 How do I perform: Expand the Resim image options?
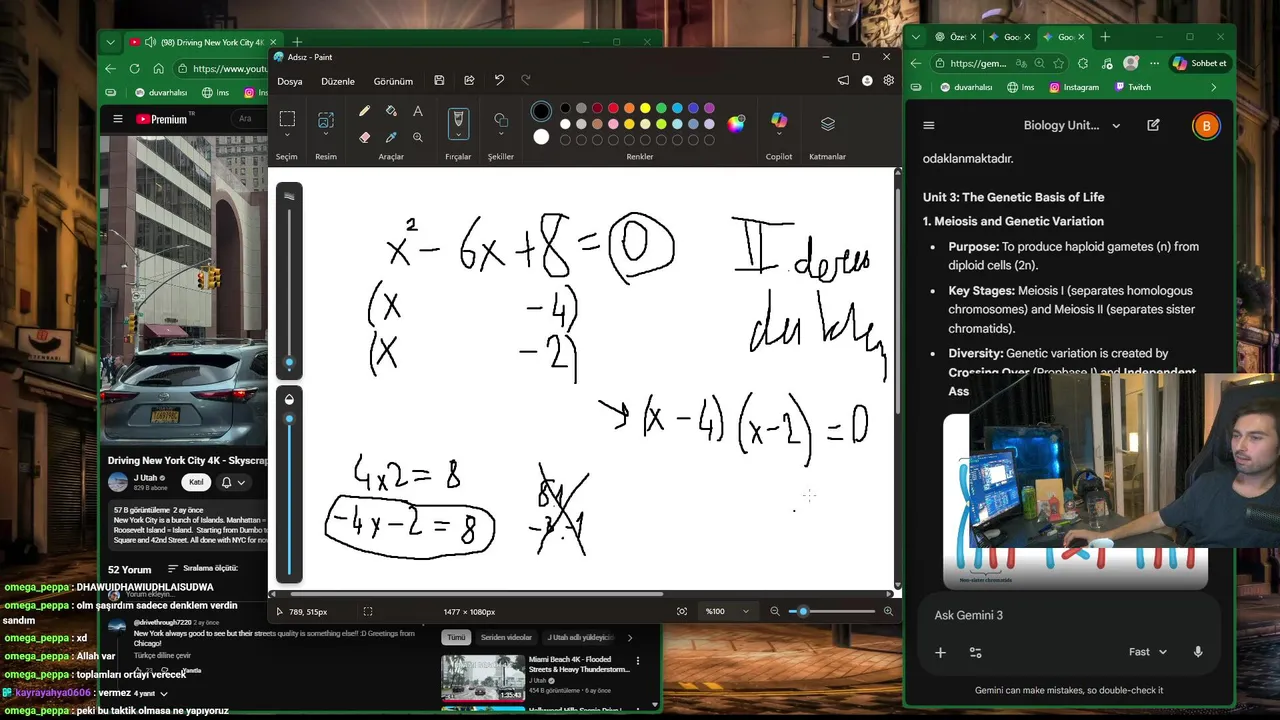tap(326, 136)
